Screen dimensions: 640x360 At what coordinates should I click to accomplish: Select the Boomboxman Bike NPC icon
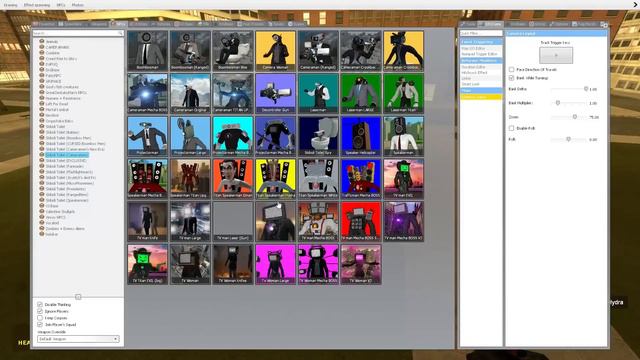point(233,51)
